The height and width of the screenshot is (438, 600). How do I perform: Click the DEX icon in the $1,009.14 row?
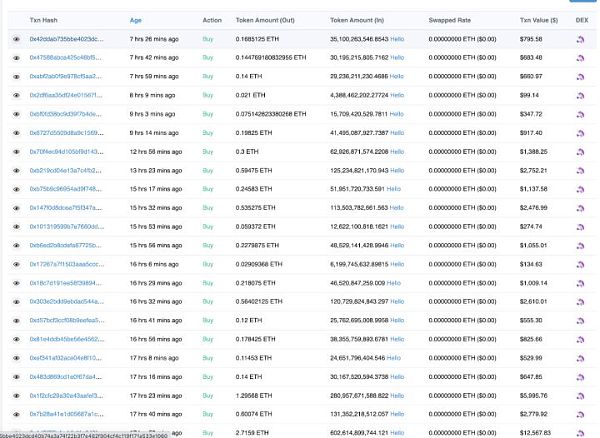[581, 282]
